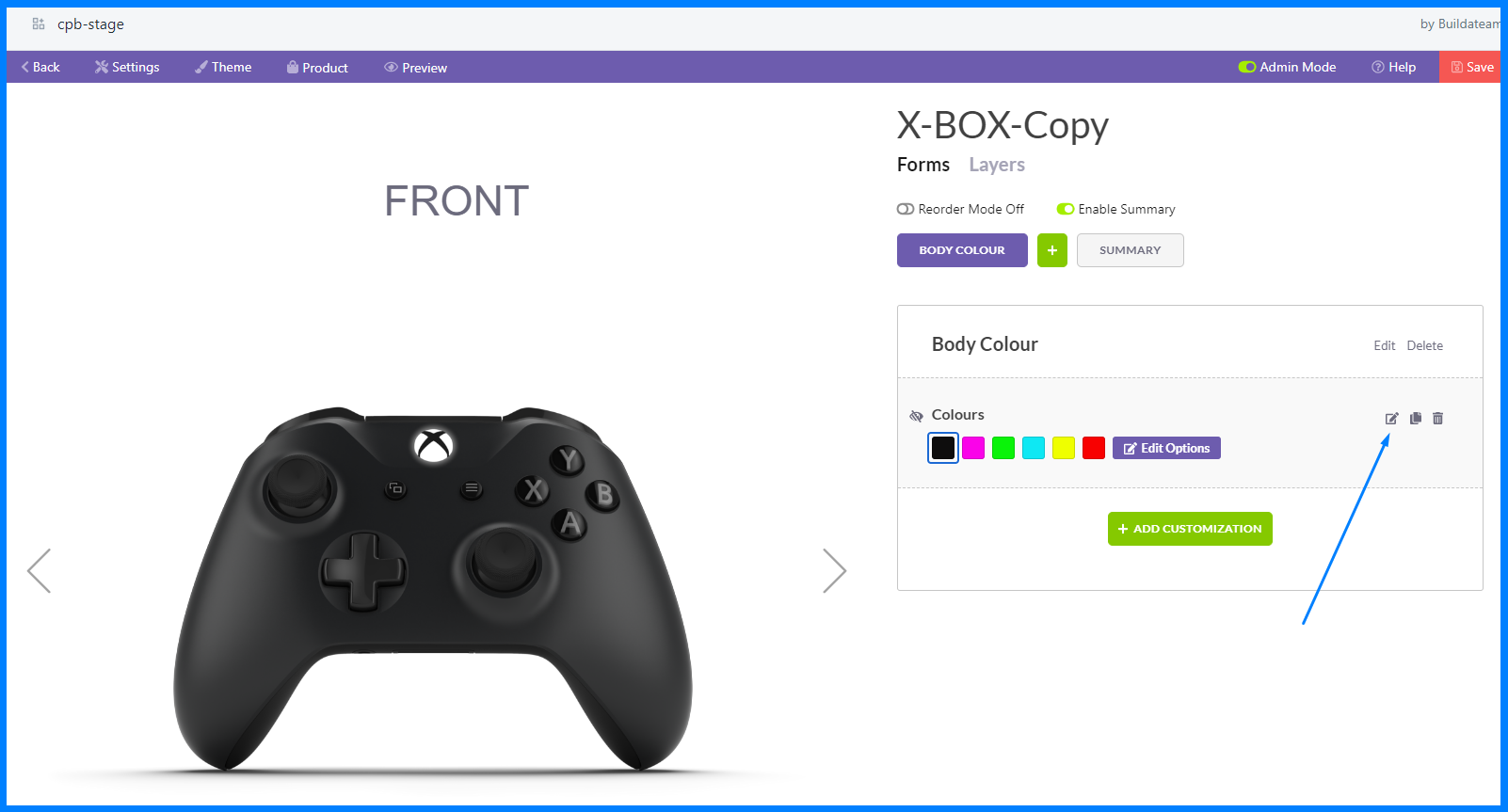Select the cyan colour swatch
The height and width of the screenshot is (812, 1508).
point(1034,448)
